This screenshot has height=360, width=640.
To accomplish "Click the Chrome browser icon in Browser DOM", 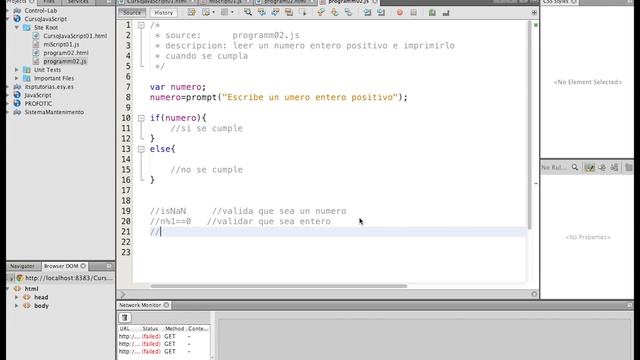I will pyautogui.click(x=20, y=278).
